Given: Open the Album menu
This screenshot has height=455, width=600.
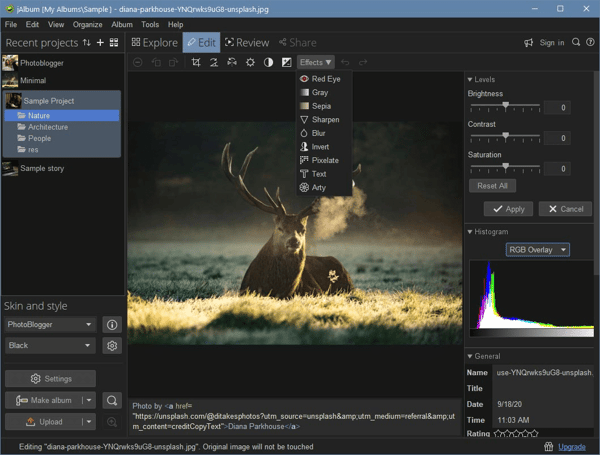Looking at the screenshot, I should pos(122,24).
